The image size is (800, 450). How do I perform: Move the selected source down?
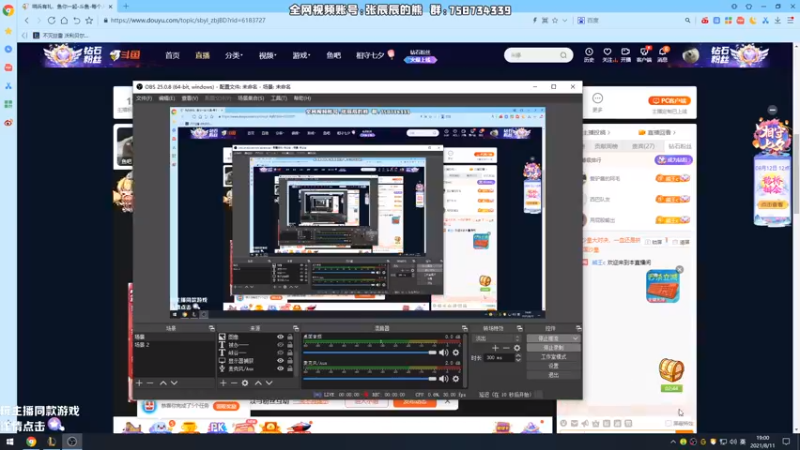click(269, 383)
